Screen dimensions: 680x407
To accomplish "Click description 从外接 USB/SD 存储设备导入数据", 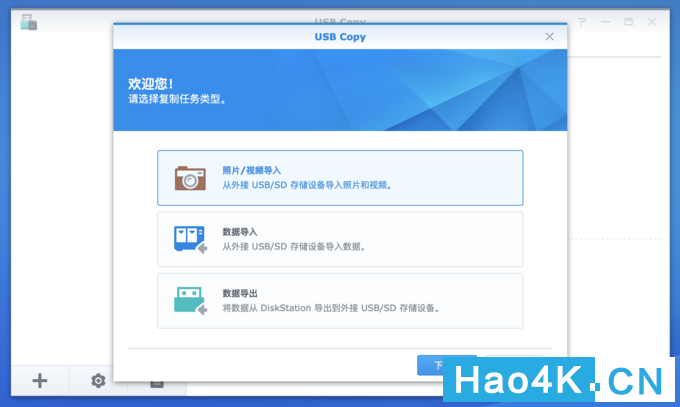I will click(294, 247).
